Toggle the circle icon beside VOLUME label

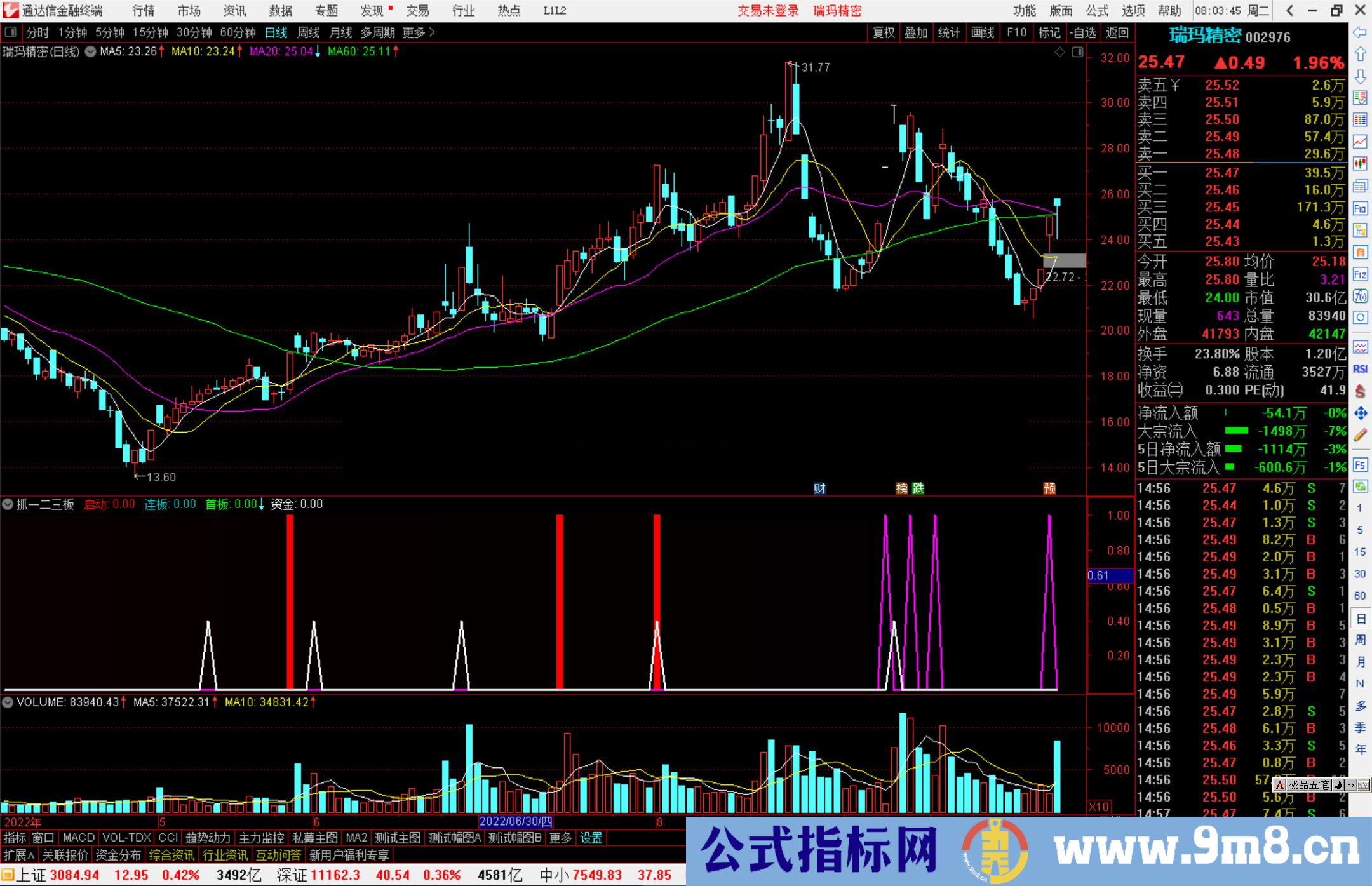pyautogui.click(x=8, y=702)
